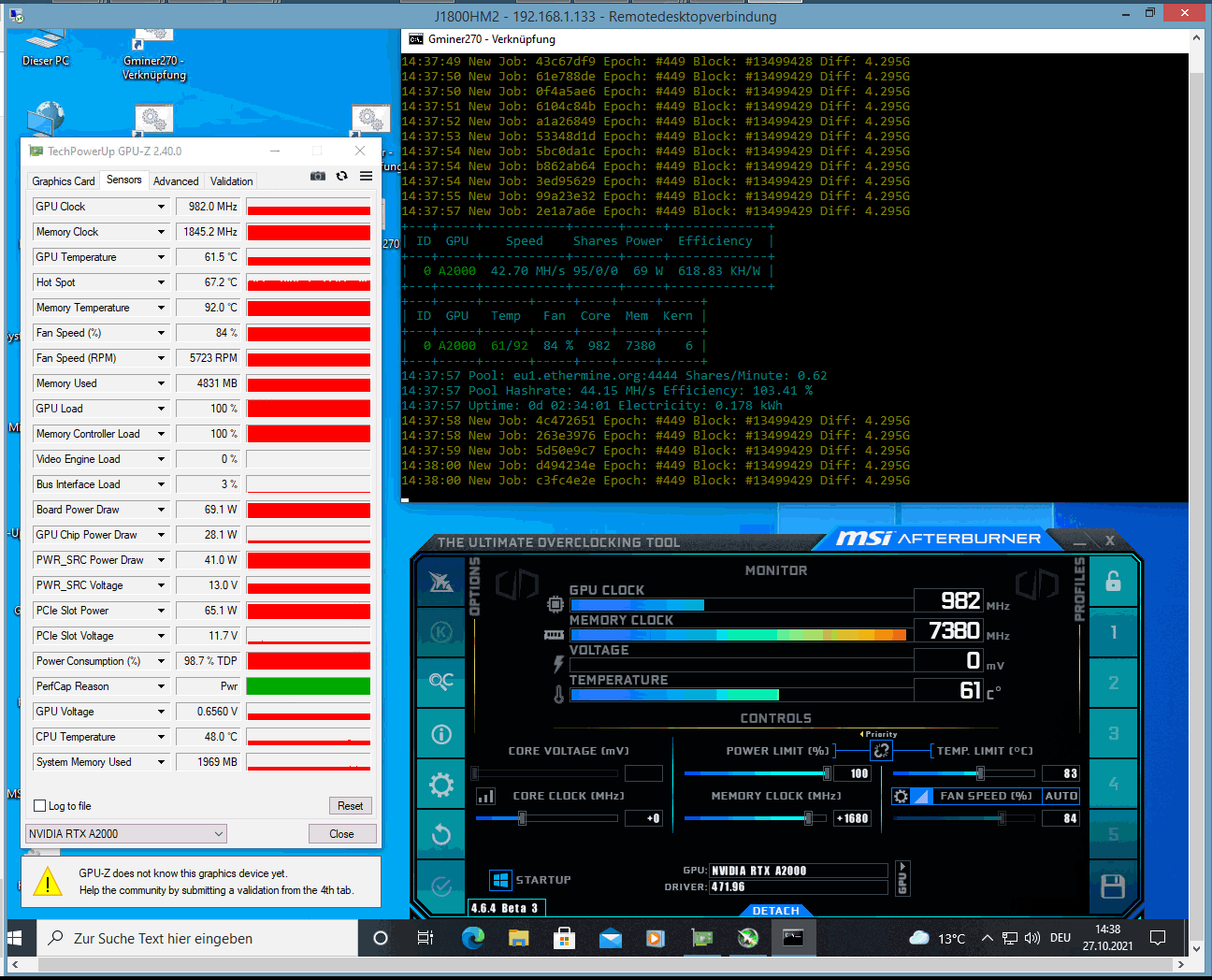The width and height of the screenshot is (1212, 980).
Task: Click the GPU-Z unknown device warning banner
Action: click(x=201, y=882)
